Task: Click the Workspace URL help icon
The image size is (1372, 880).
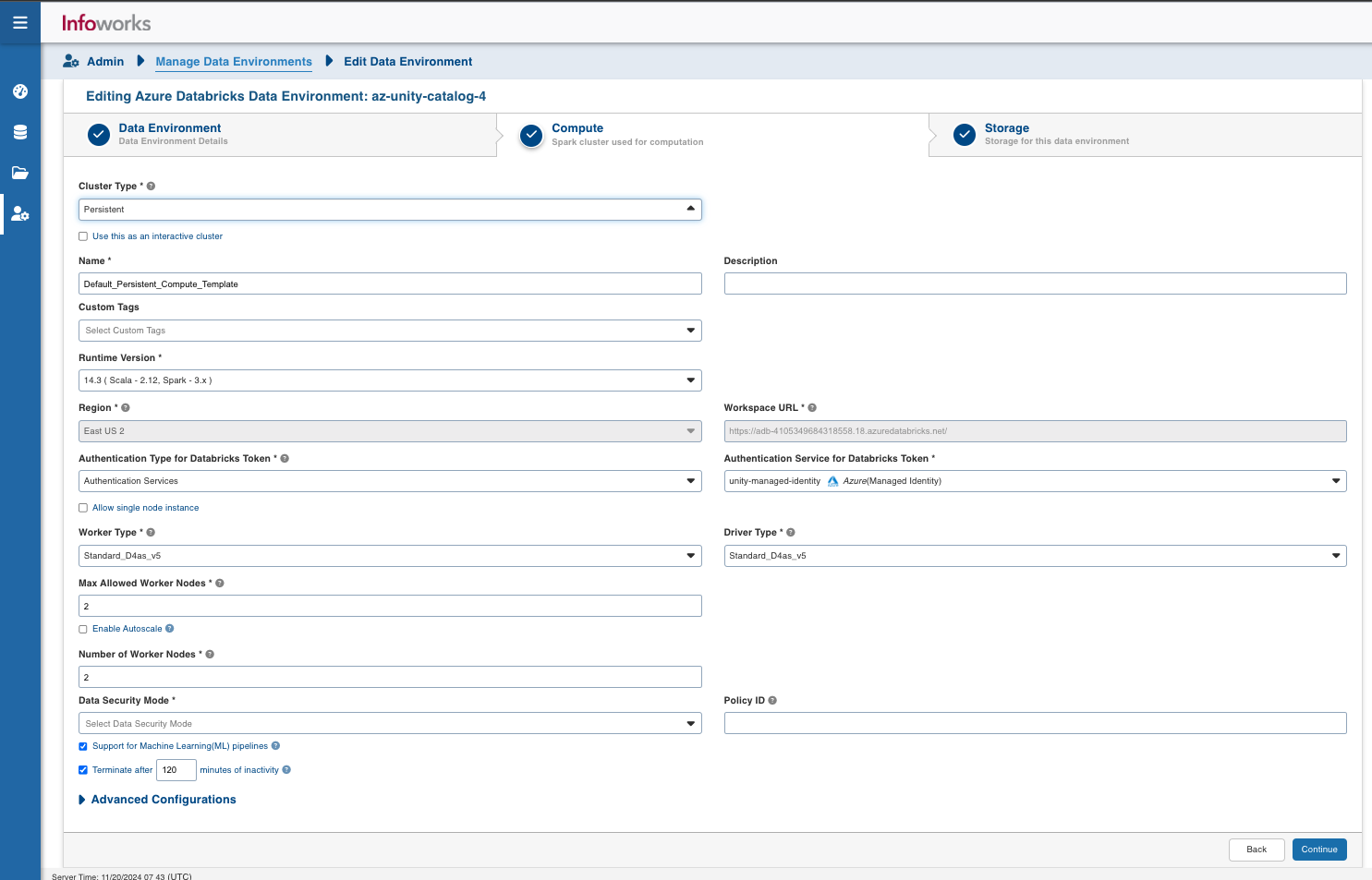Action: [812, 408]
